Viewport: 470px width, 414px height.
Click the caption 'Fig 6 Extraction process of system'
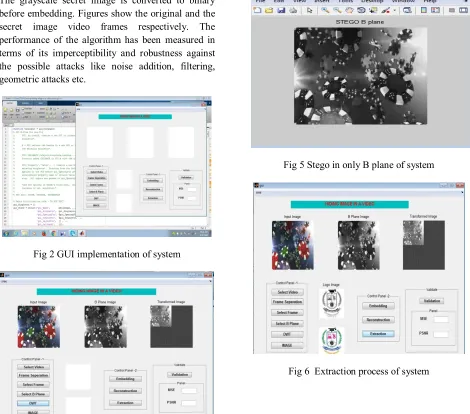(359, 371)
